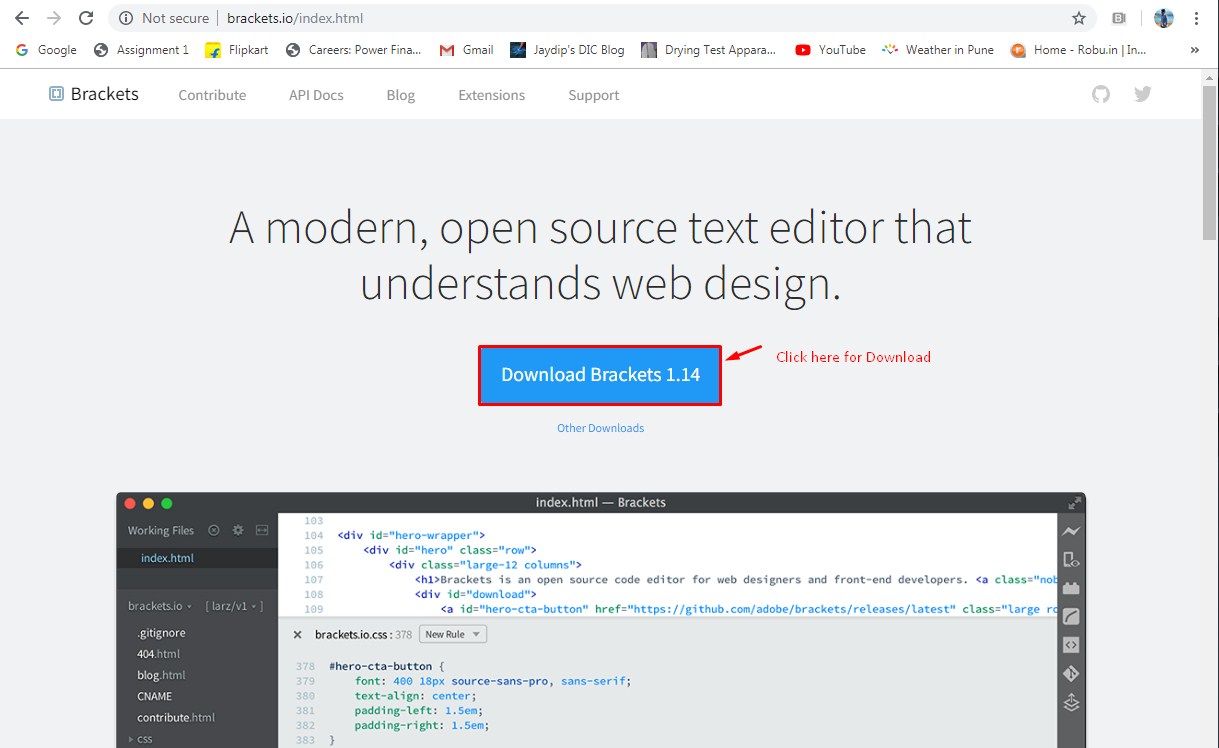The height and width of the screenshot is (748, 1219).
Task: Open the brackets.io project dropdown
Action: pos(160,606)
